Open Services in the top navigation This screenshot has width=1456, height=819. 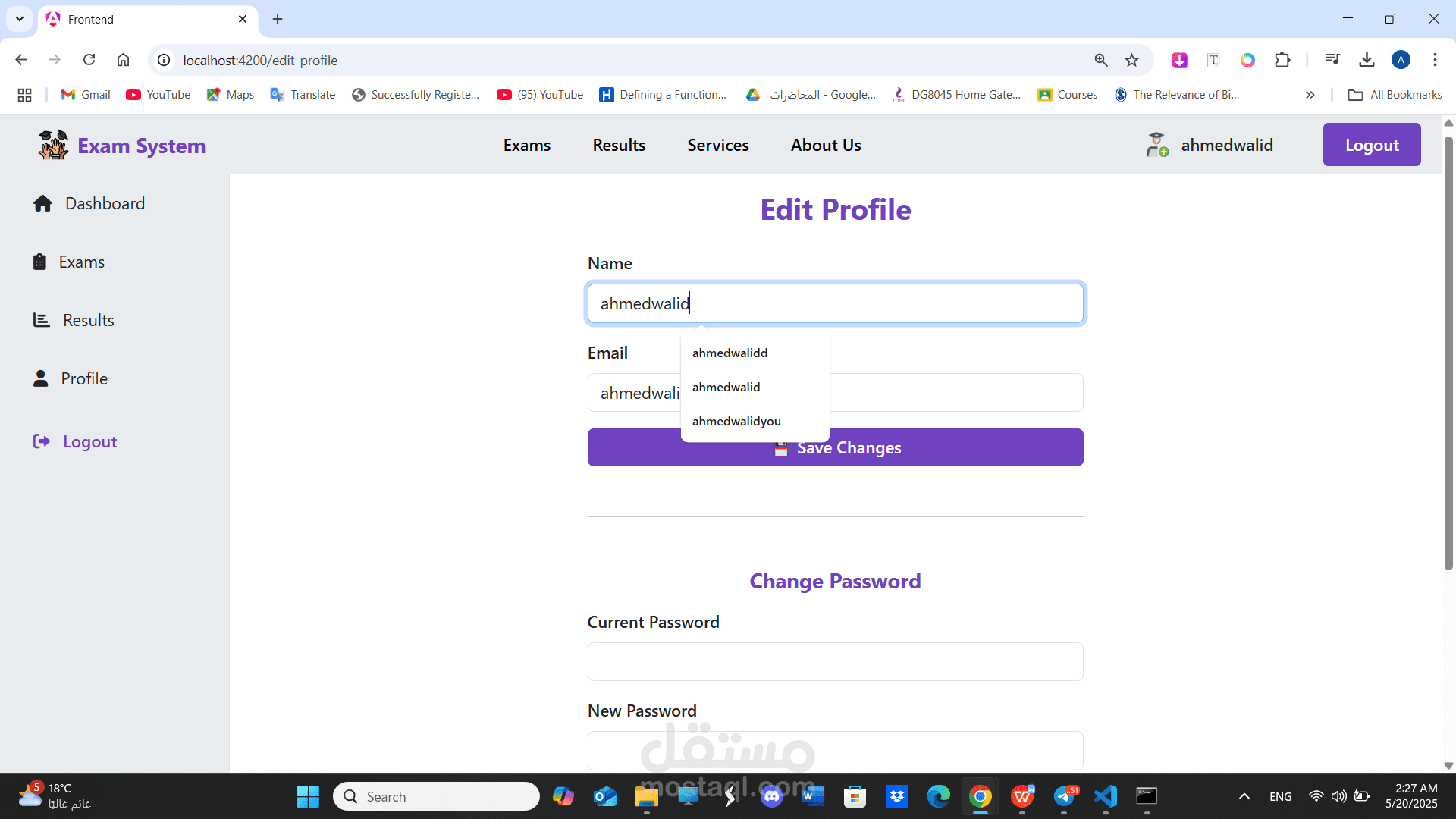[x=717, y=145]
